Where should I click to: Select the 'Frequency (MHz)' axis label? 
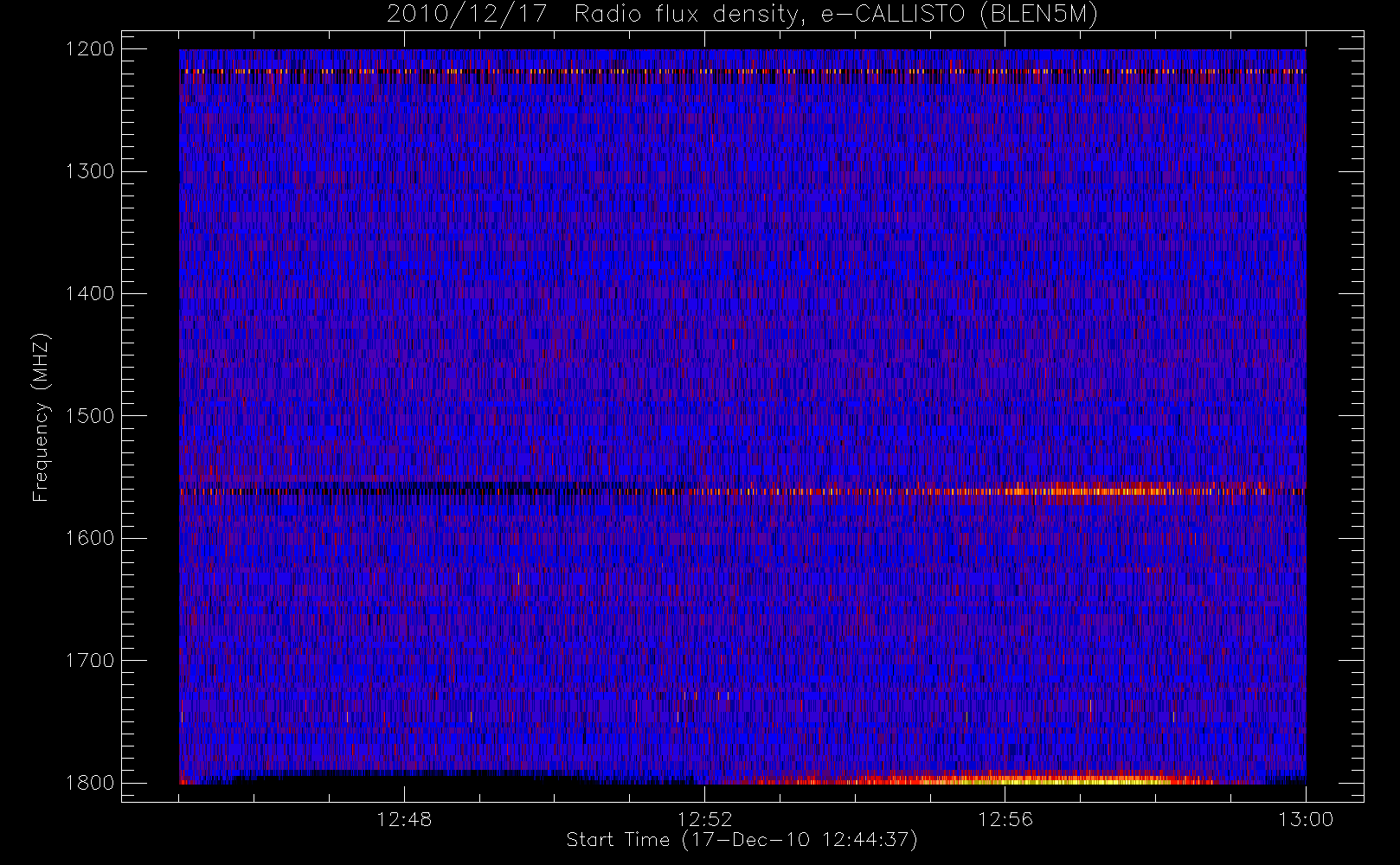[x=41, y=417]
